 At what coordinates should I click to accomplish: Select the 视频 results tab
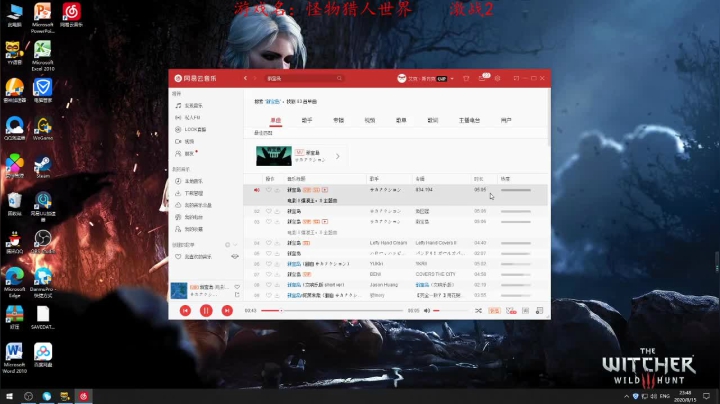(x=370, y=120)
